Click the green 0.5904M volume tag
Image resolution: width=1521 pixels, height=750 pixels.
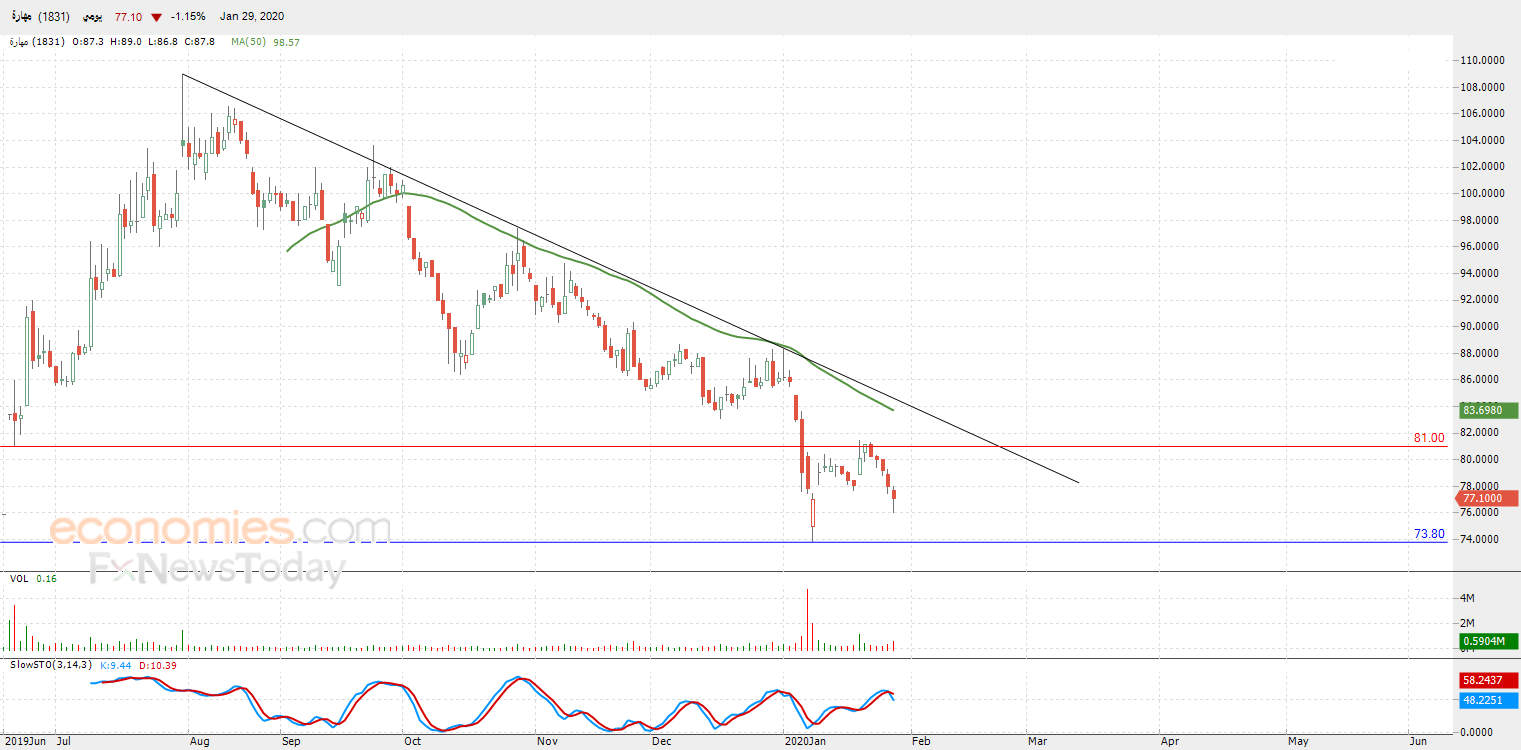(1489, 642)
